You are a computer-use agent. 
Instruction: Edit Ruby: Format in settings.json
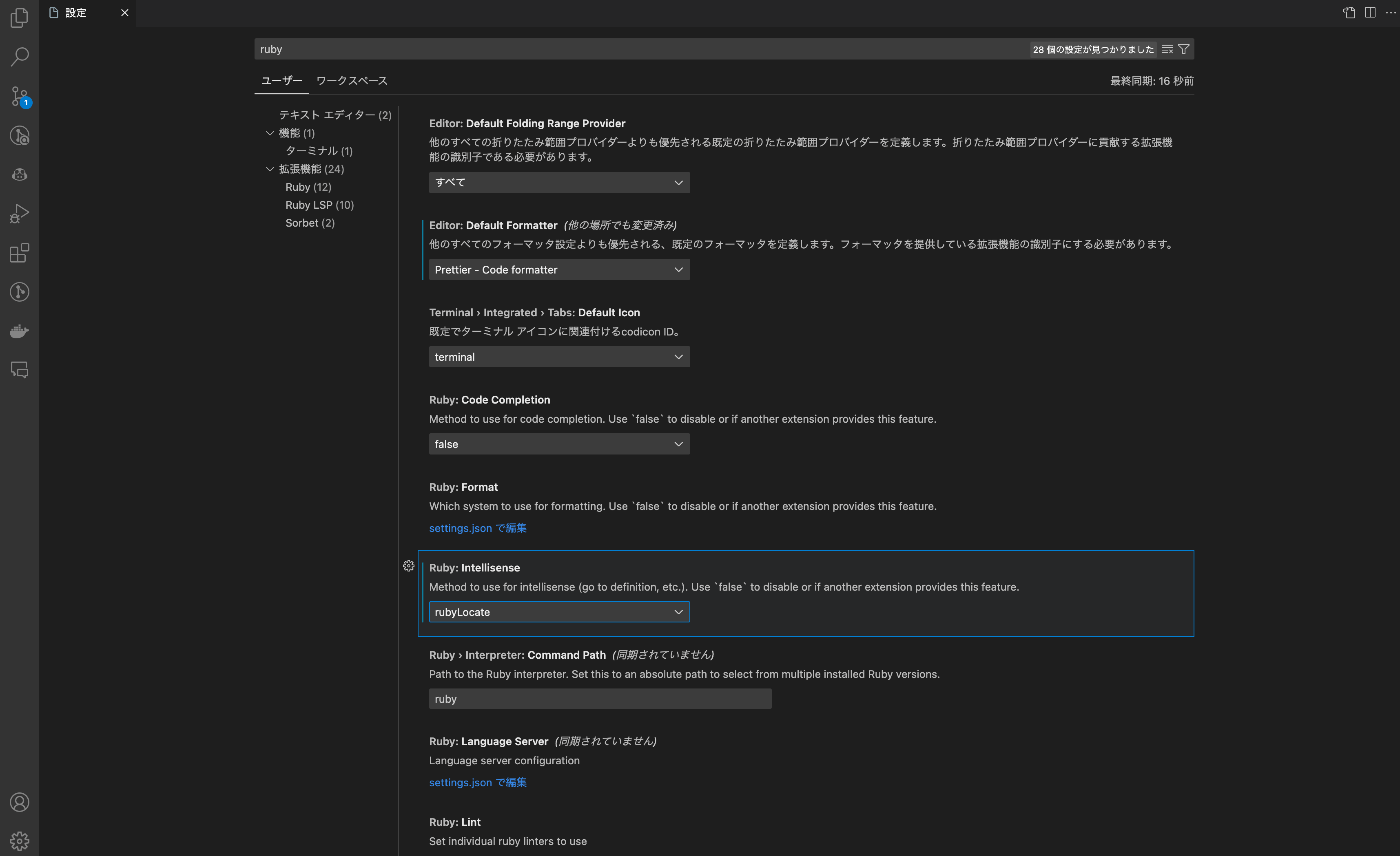click(x=477, y=527)
